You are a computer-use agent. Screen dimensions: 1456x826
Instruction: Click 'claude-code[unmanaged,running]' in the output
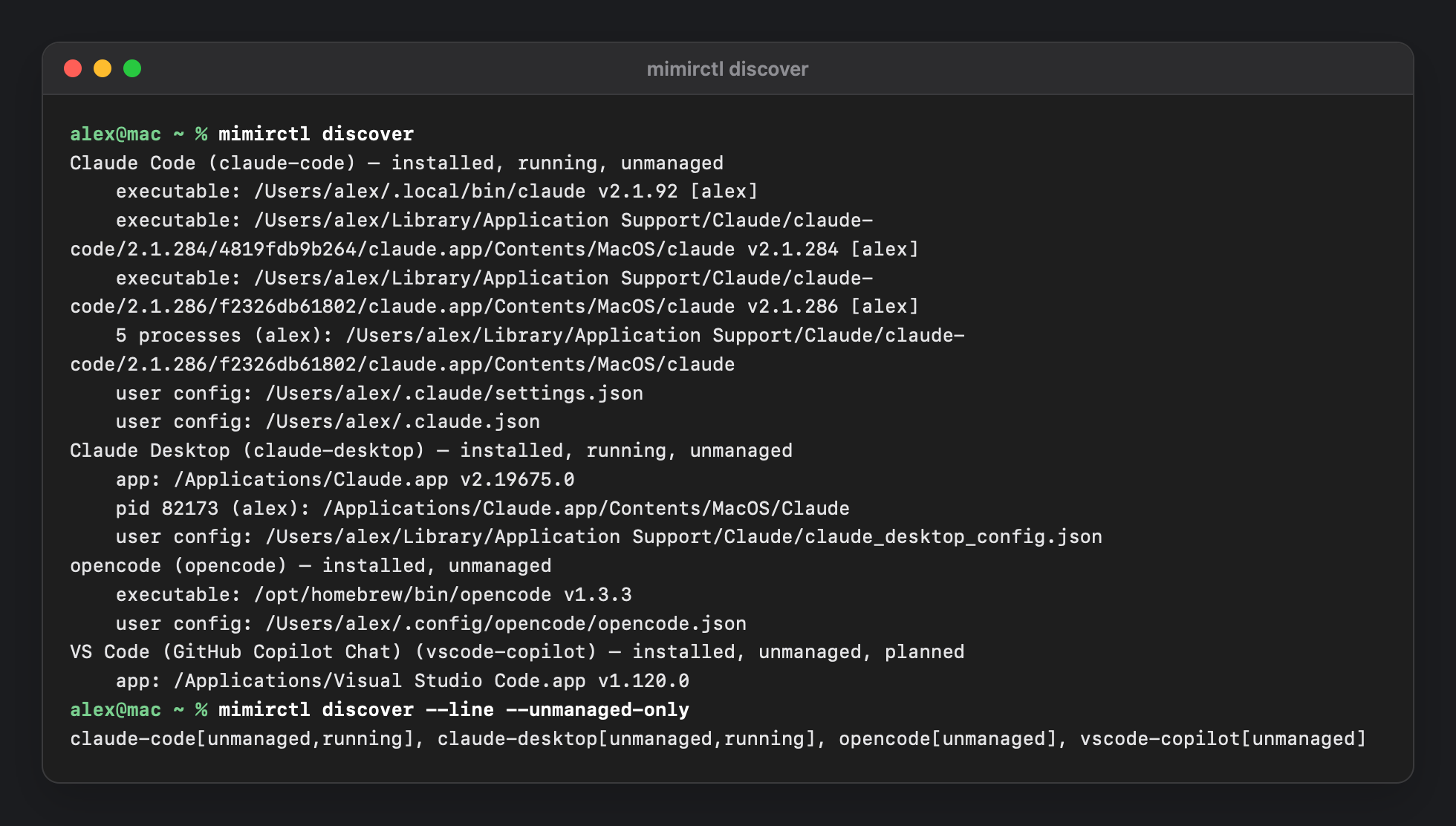tap(241, 739)
